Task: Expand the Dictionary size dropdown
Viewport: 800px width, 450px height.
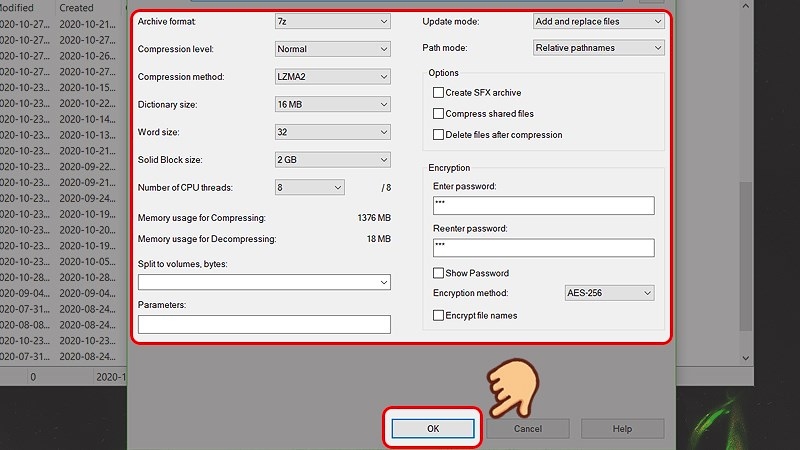Action: [x=333, y=104]
